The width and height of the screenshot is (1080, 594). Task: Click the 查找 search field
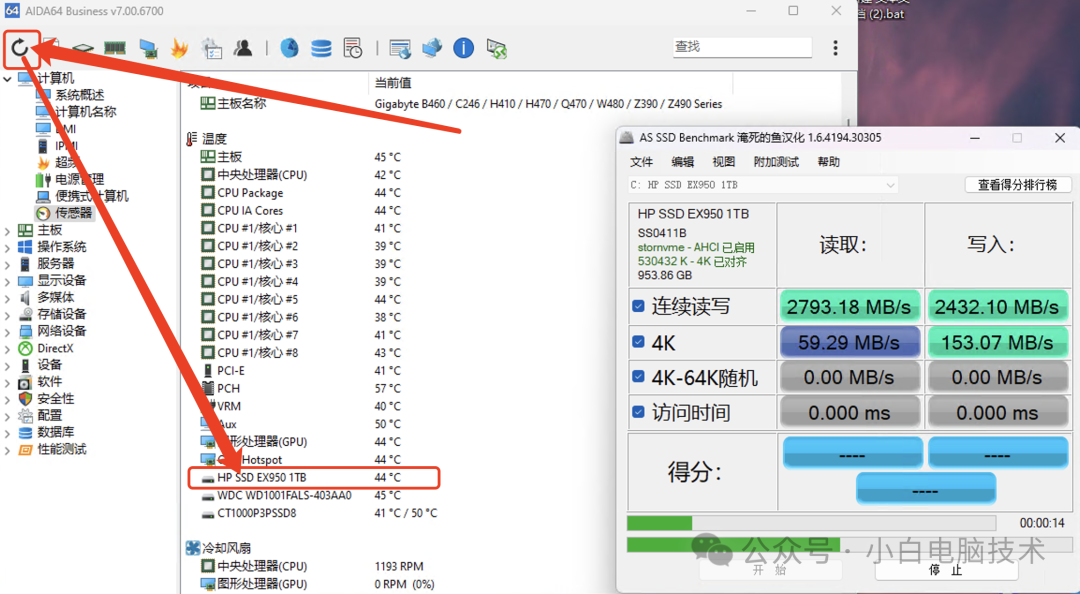click(x=742, y=47)
